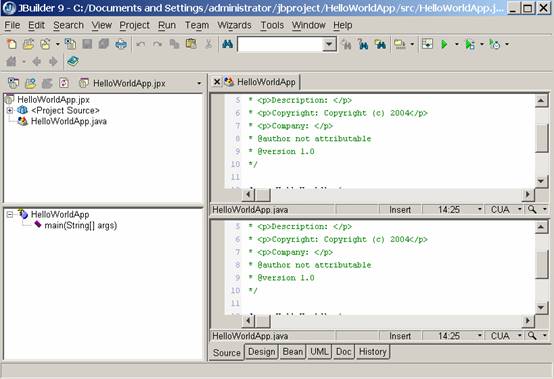
Task: Click the Messages toggle icon
Action: point(400,45)
